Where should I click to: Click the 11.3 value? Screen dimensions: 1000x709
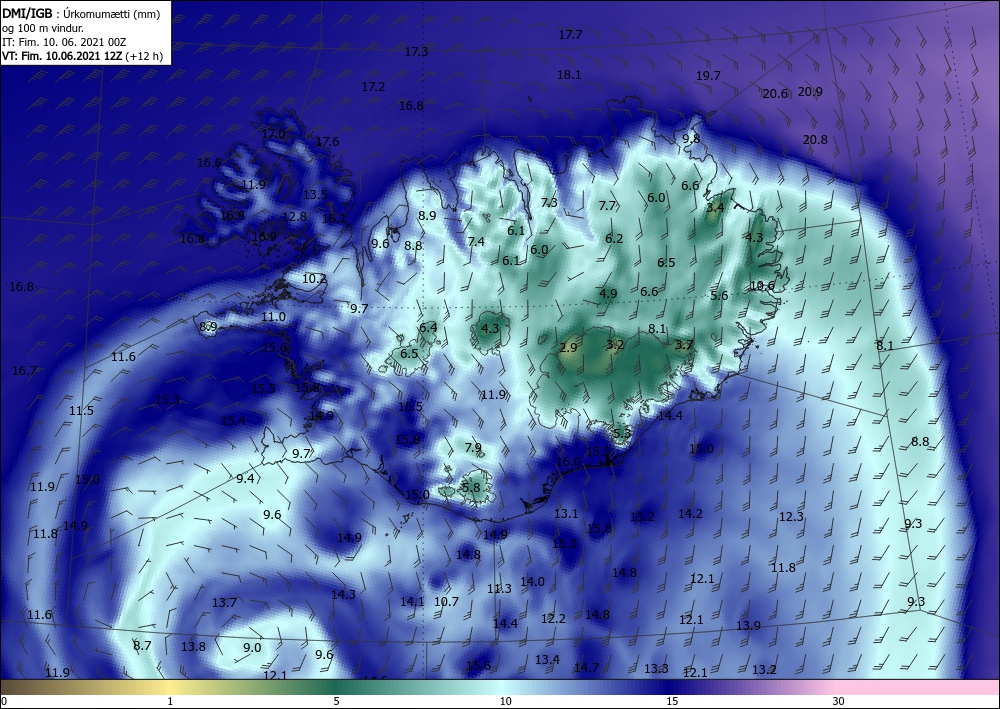click(499, 588)
